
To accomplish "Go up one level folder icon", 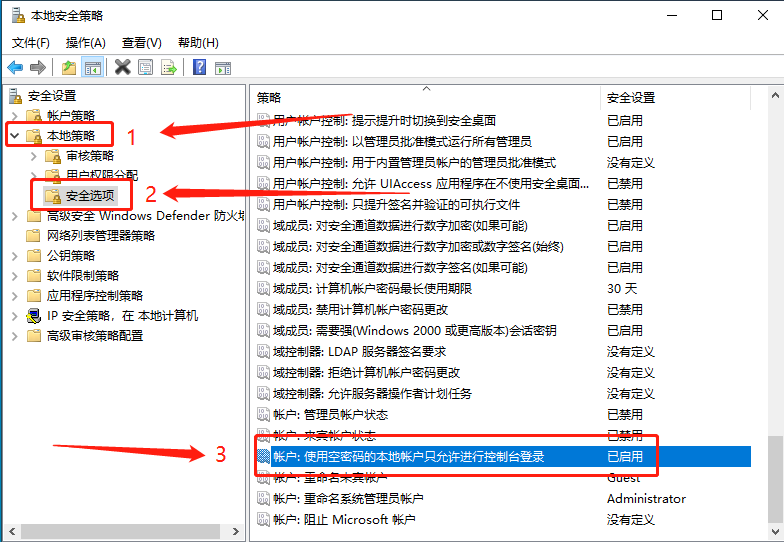I will (69, 68).
